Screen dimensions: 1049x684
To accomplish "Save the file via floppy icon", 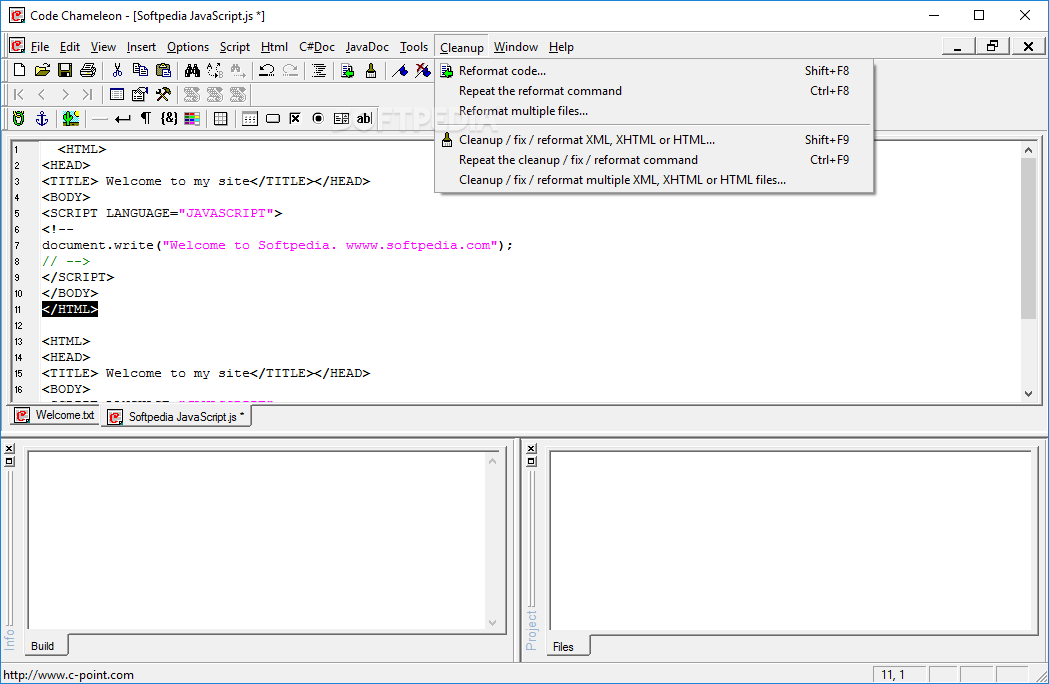I will (65, 70).
